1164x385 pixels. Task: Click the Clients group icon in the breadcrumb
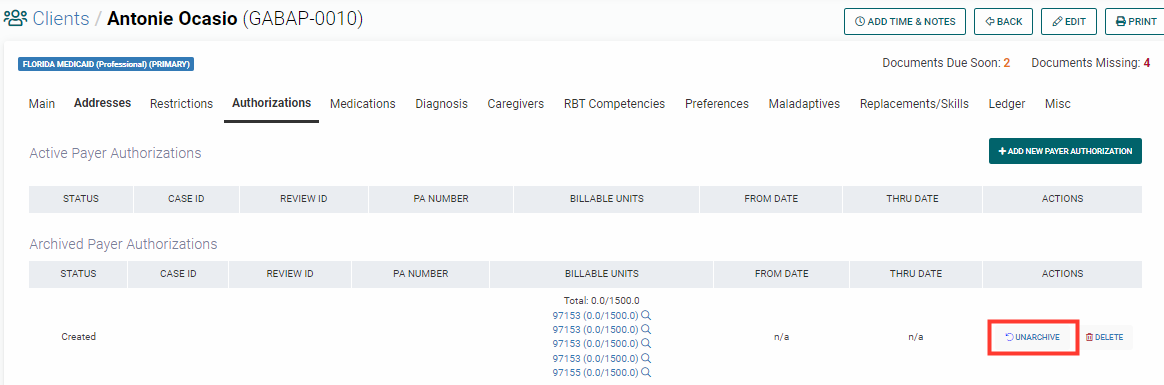click(16, 19)
